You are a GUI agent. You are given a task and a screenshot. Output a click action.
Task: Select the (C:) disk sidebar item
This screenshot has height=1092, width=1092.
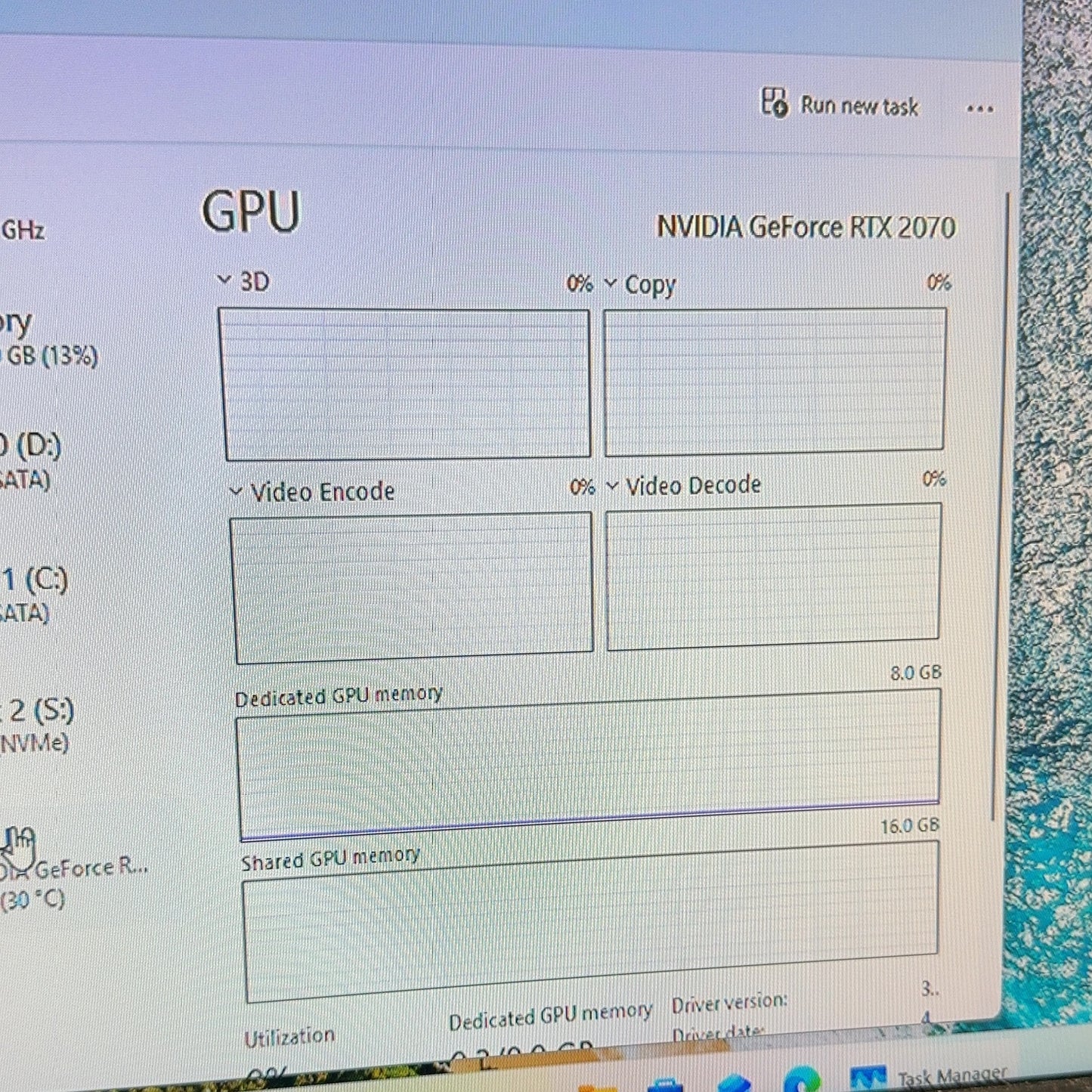click(35, 595)
